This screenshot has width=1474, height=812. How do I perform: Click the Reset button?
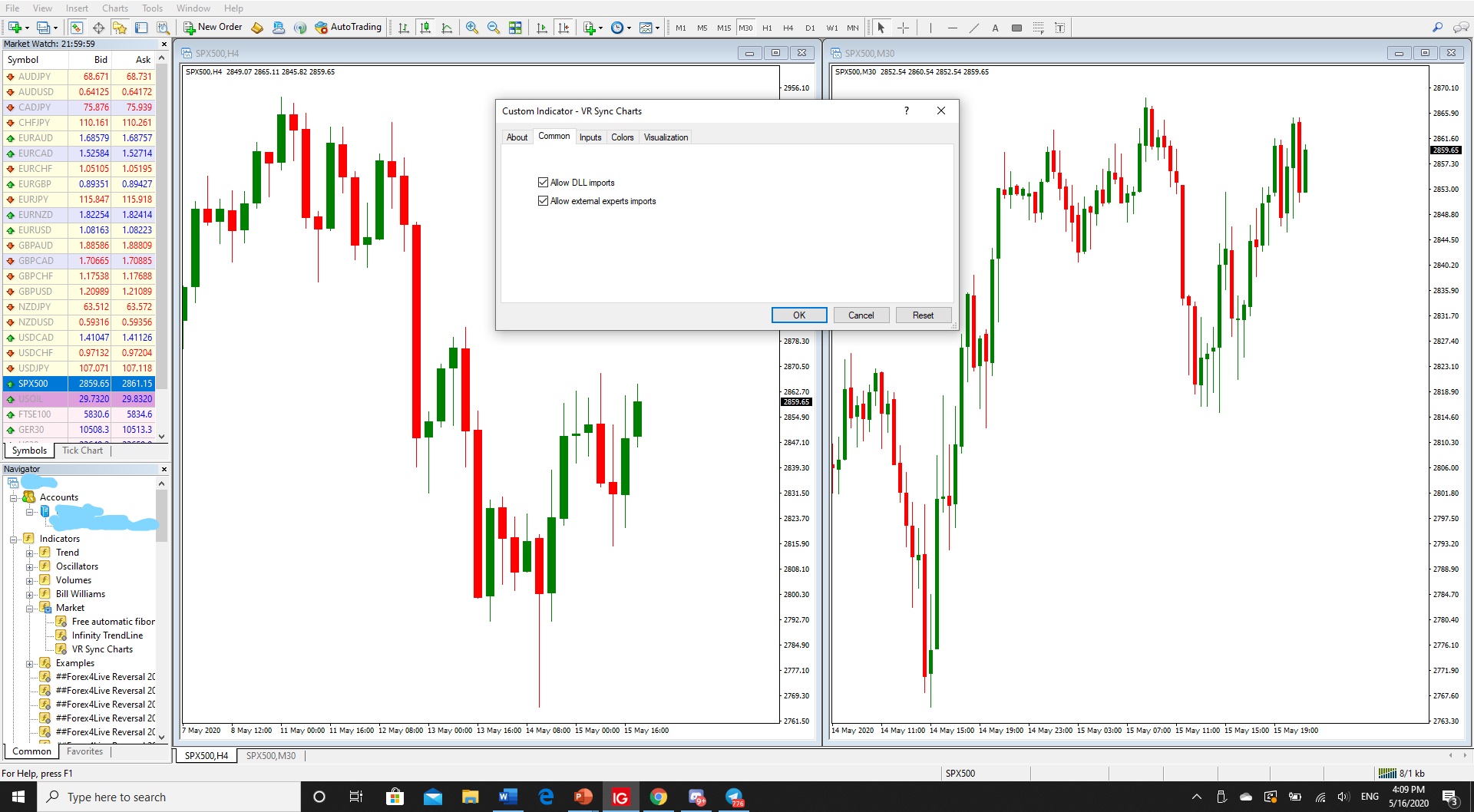tap(923, 315)
